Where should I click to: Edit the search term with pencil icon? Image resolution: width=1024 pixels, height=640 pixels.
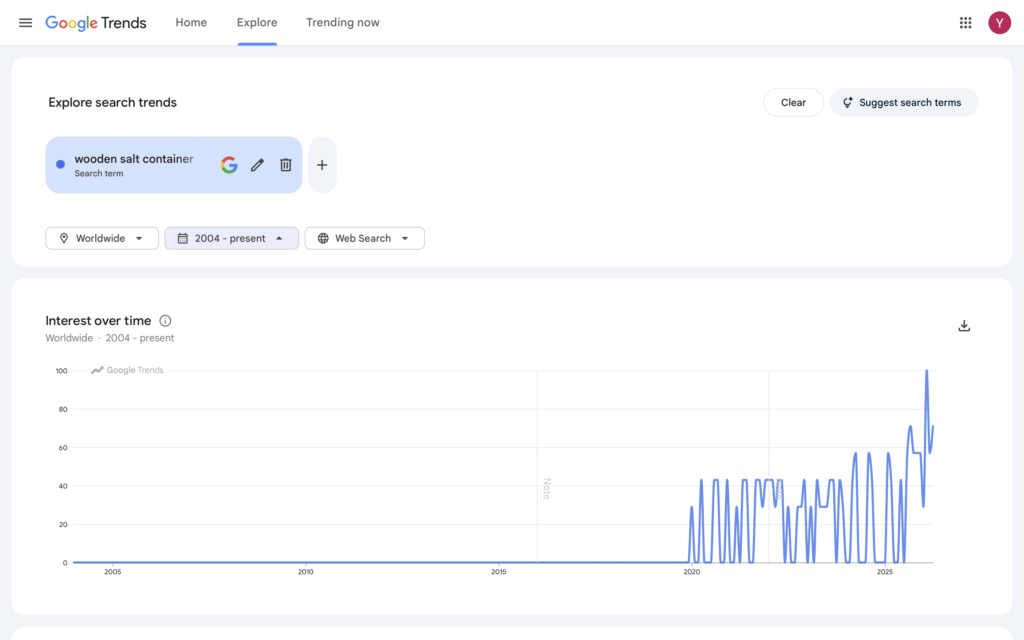click(x=257, y=165)
